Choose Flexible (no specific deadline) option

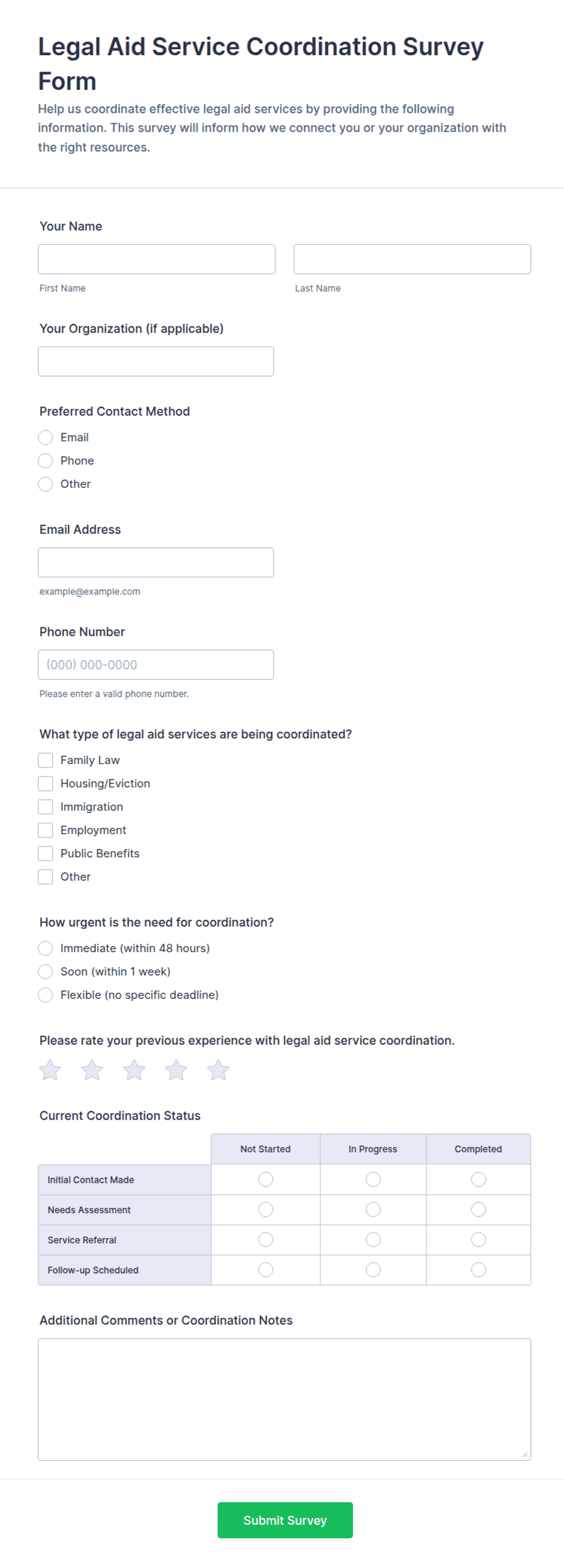[x=45, y=995]
